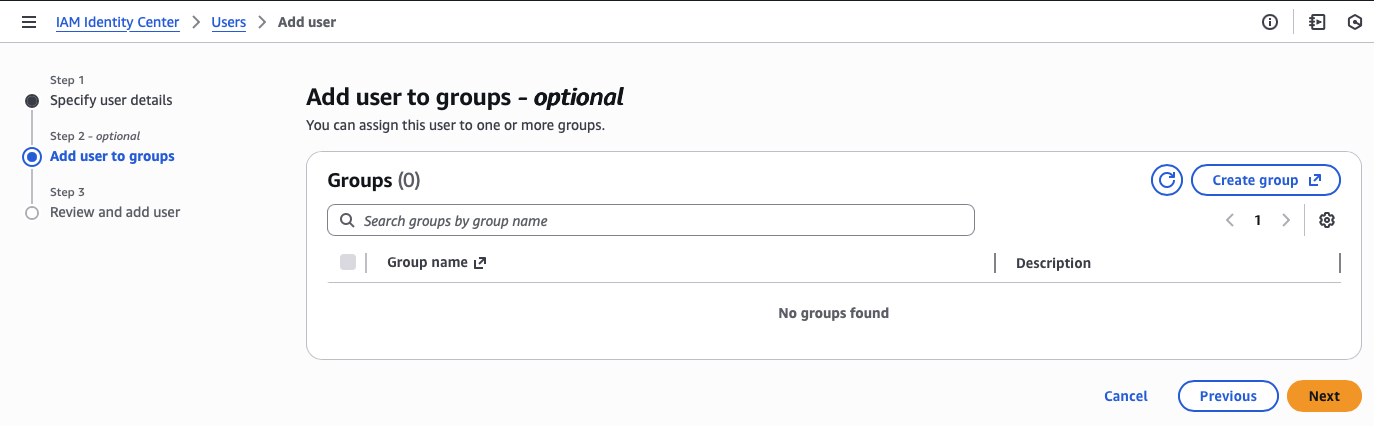Click the hexagon search icon at top right

point(1355,22)
